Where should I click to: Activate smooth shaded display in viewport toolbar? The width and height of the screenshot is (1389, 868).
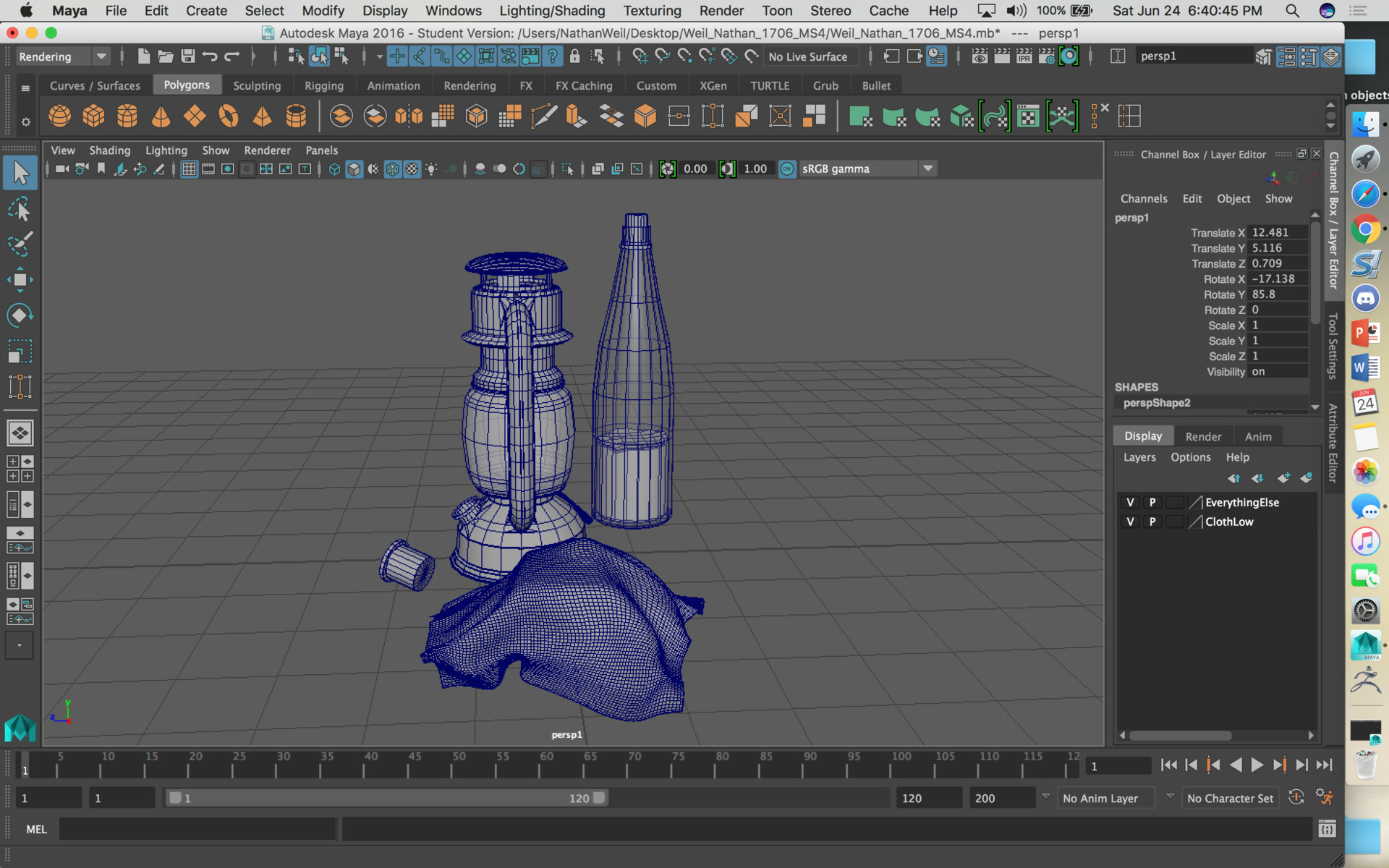(x=354, y=169)
